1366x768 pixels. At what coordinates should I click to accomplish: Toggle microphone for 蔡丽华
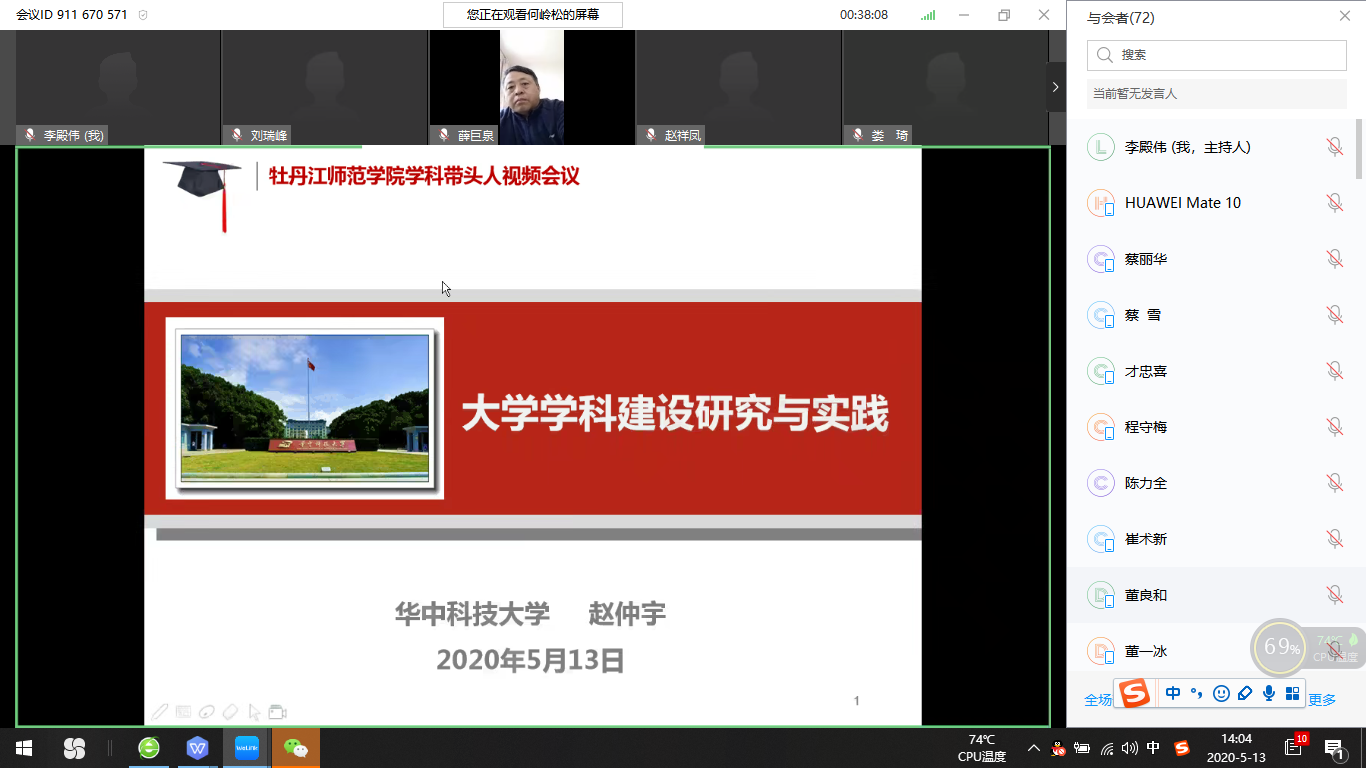(x=1334, y=259)
